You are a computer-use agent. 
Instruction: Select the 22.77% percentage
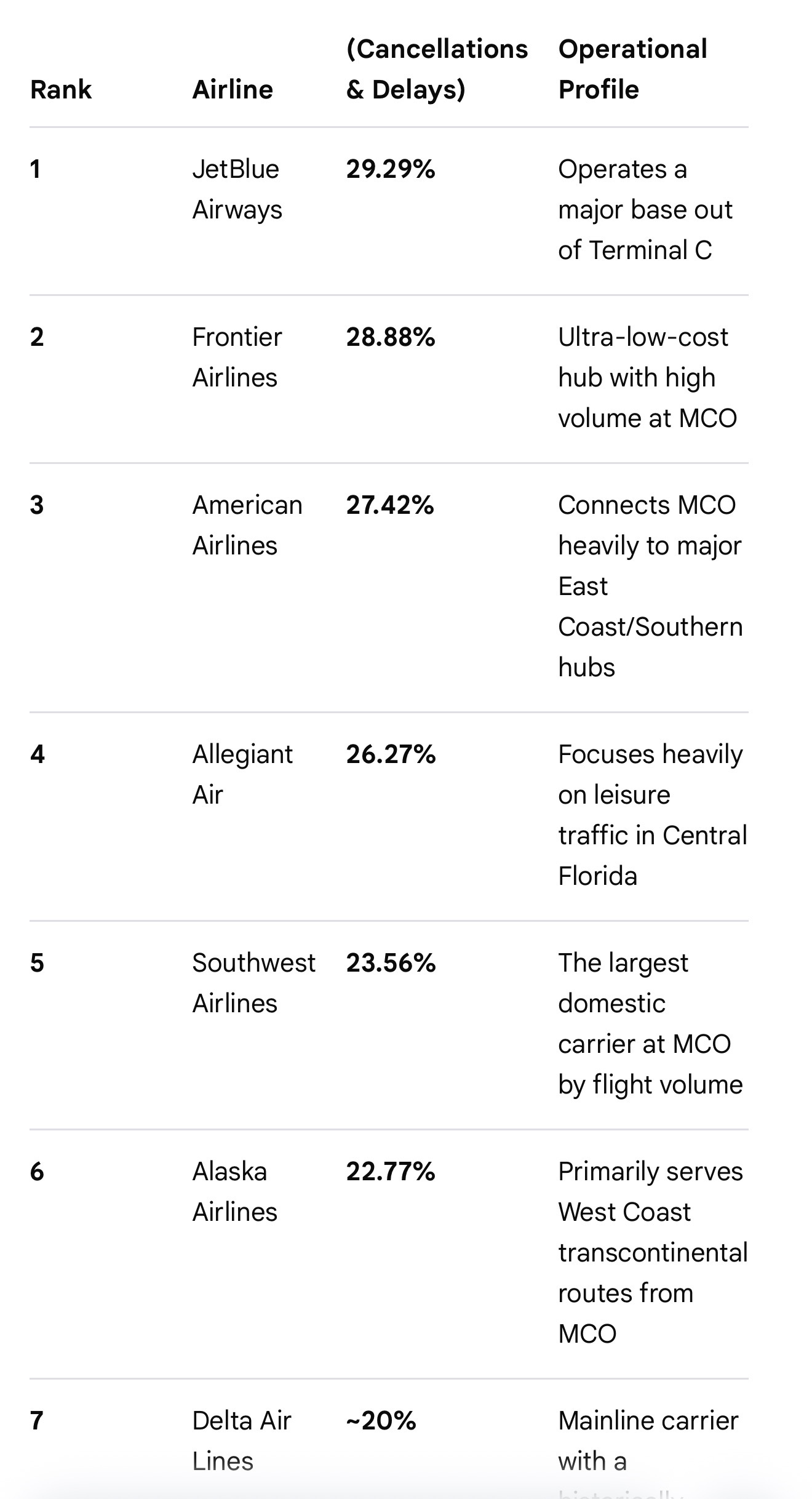[x=391, y=1172]
